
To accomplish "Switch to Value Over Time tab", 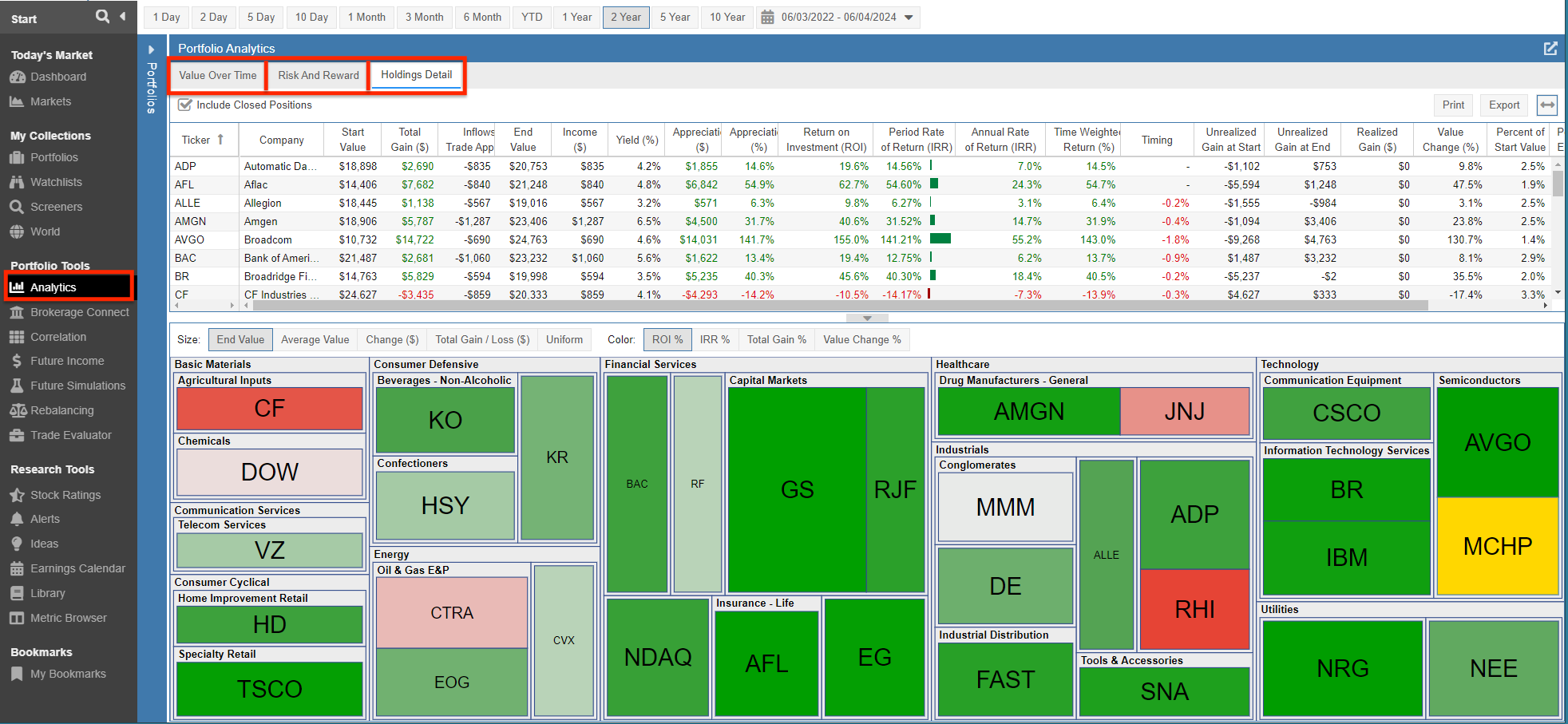I will [x=217, y=75].
